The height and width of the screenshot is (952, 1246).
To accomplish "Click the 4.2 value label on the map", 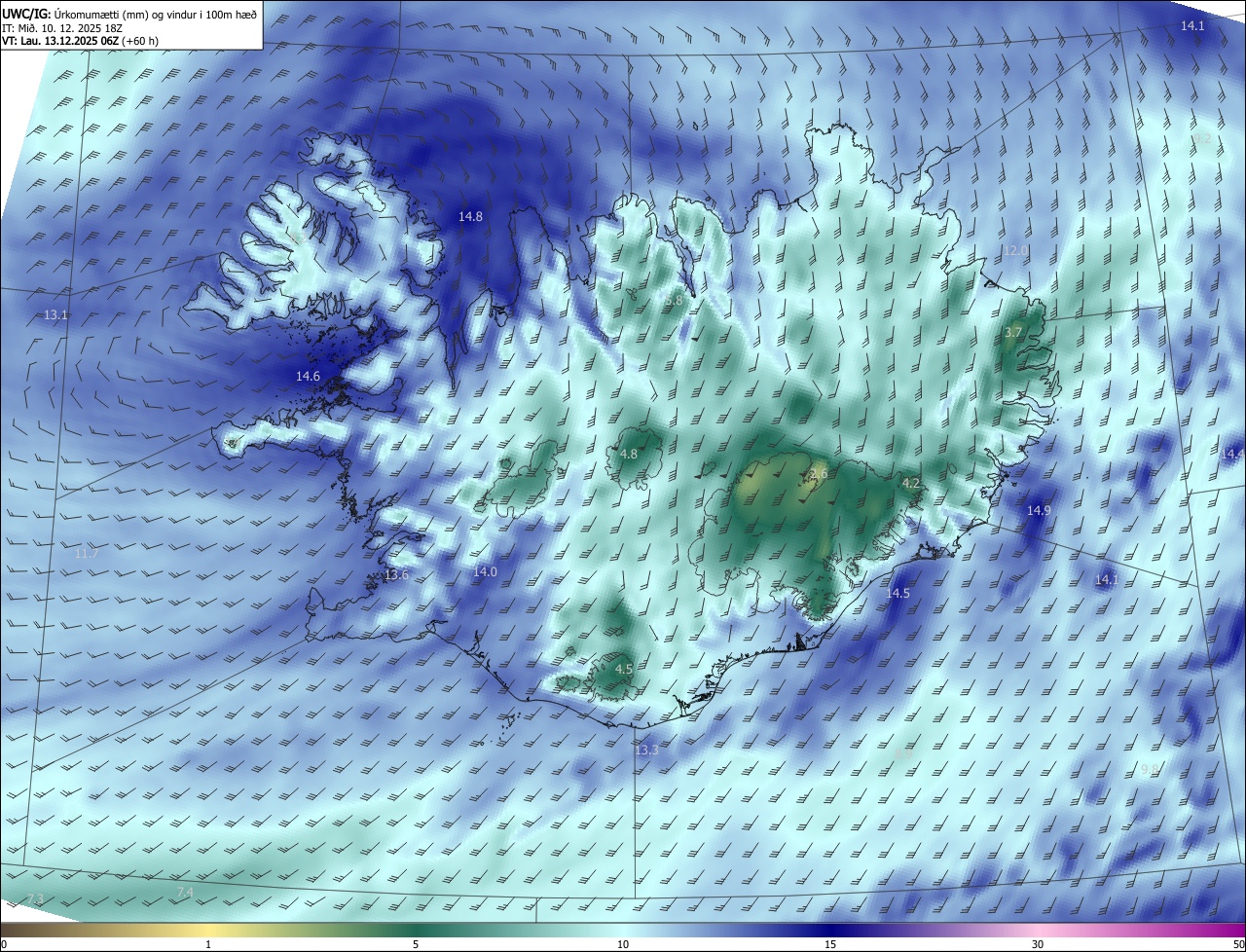I will 911,484.
